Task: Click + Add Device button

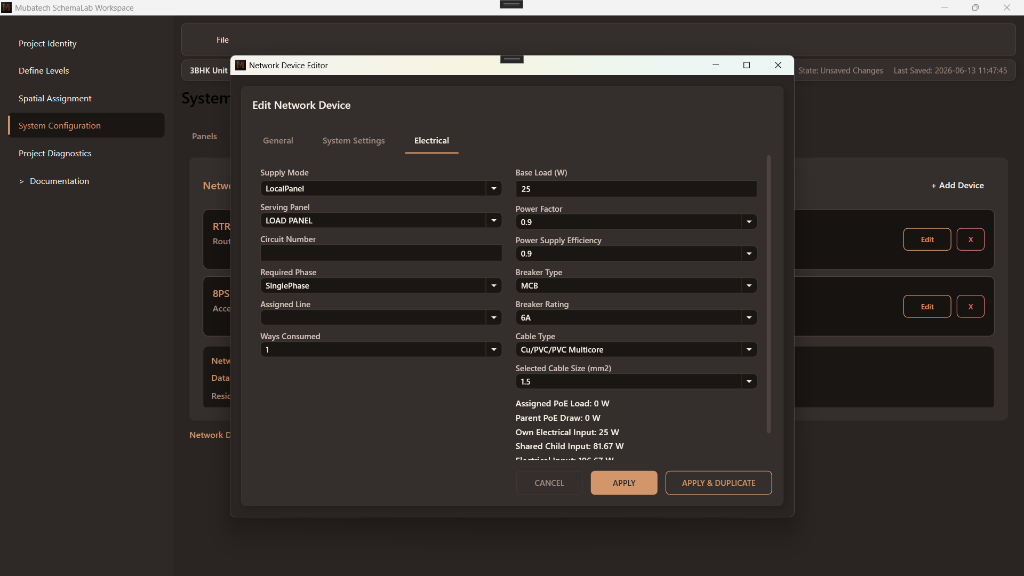Action: [957, 185]
